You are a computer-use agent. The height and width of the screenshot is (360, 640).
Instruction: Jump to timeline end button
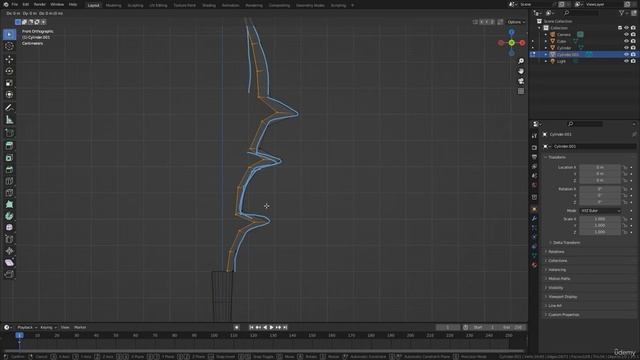285,327
